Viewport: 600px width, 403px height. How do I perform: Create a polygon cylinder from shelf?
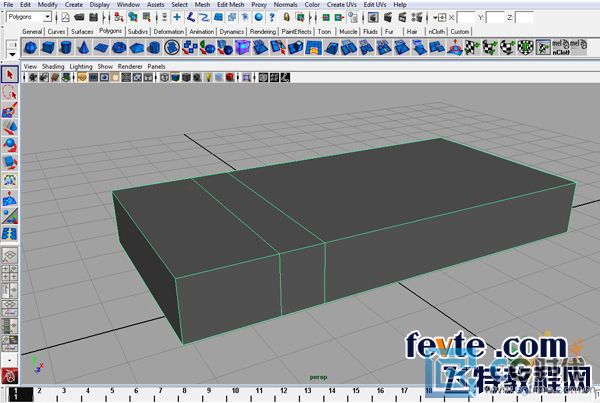(x=65, y=48)
